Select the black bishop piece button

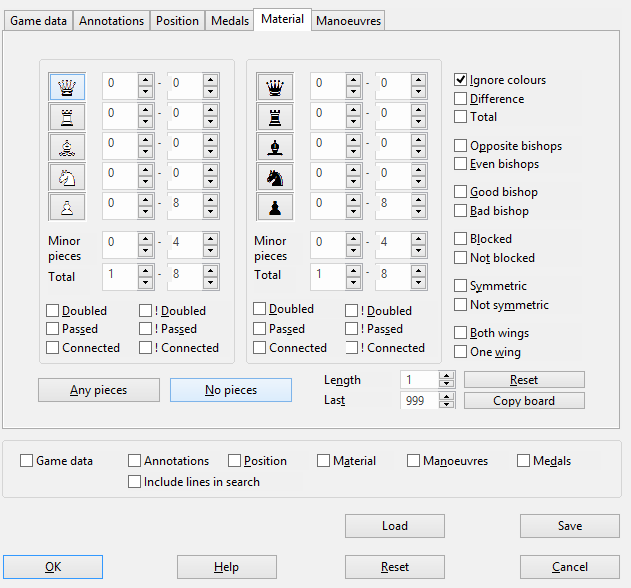(275, 147)
